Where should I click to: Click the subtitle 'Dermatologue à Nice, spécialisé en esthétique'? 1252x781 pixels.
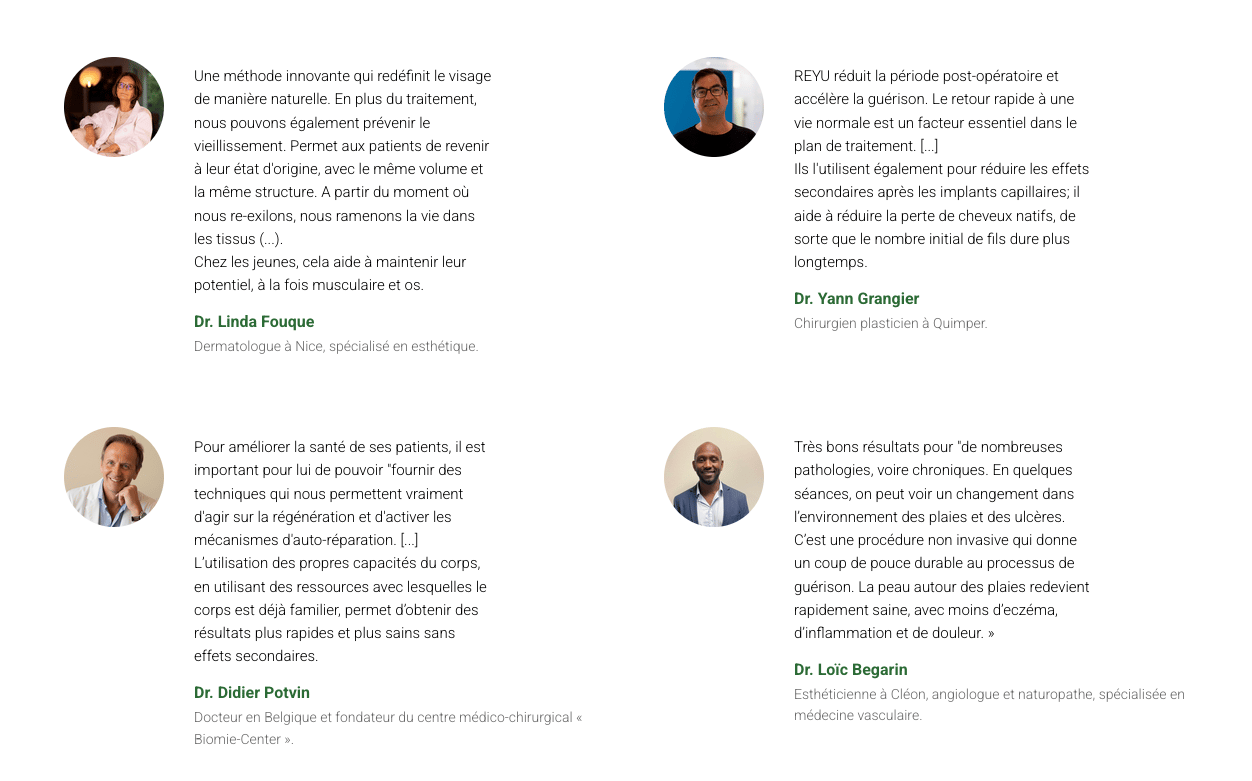[x=336, y=347]
